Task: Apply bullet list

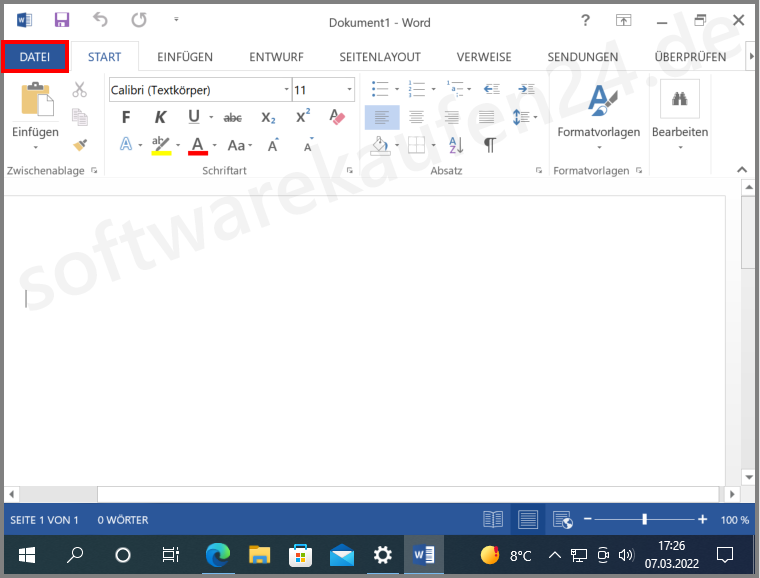Action: tap(380, 89)
